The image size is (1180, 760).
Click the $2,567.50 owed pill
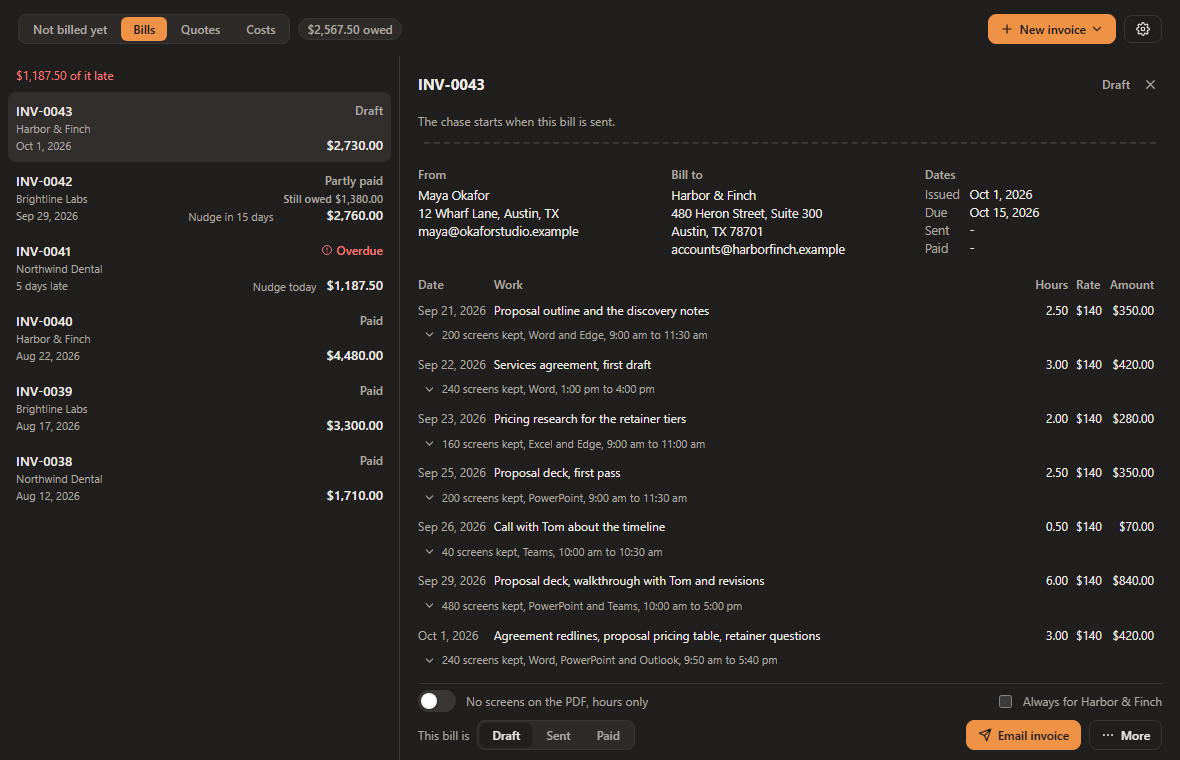(x=350, y=29)
